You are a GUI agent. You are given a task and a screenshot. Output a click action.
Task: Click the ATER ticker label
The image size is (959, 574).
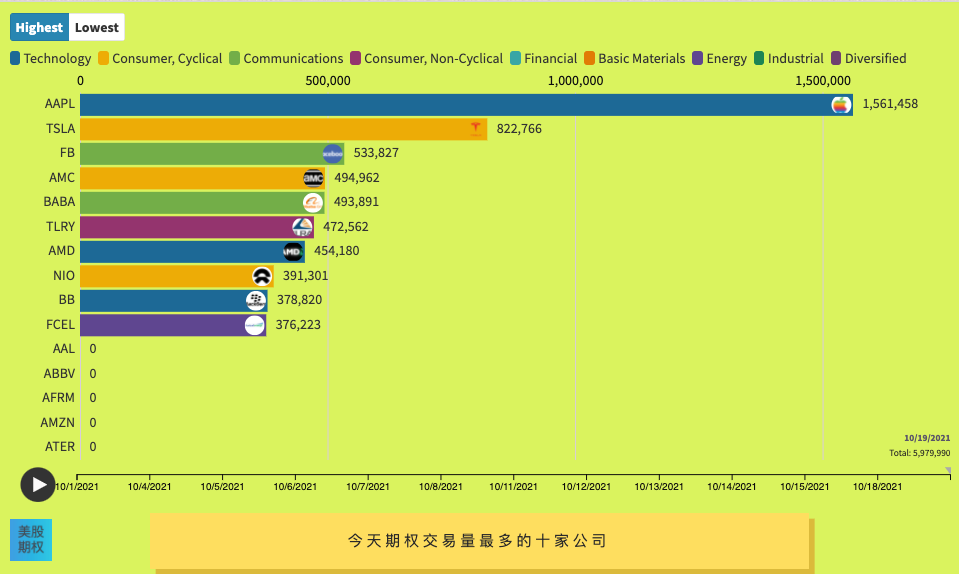(60, 447)
